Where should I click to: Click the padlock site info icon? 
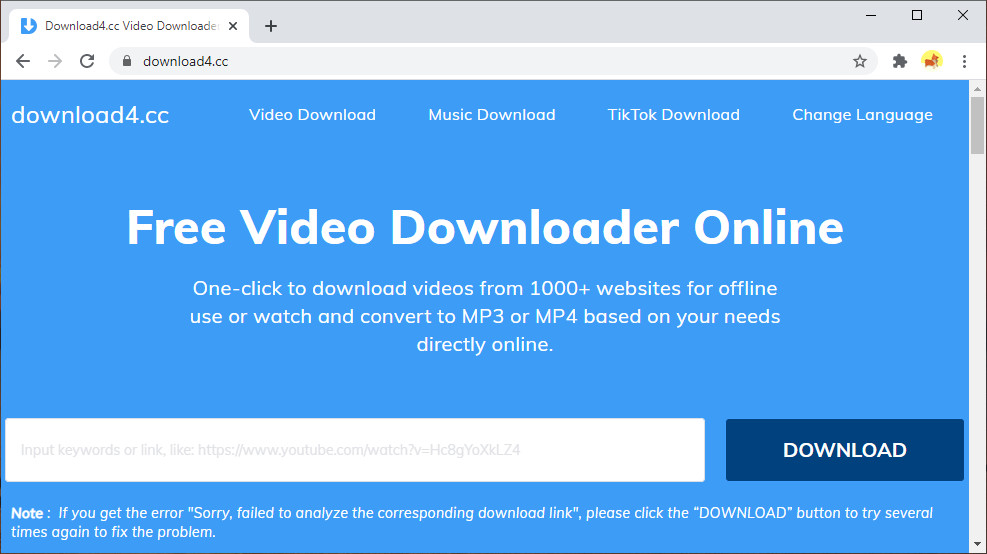tap(127, 61)
